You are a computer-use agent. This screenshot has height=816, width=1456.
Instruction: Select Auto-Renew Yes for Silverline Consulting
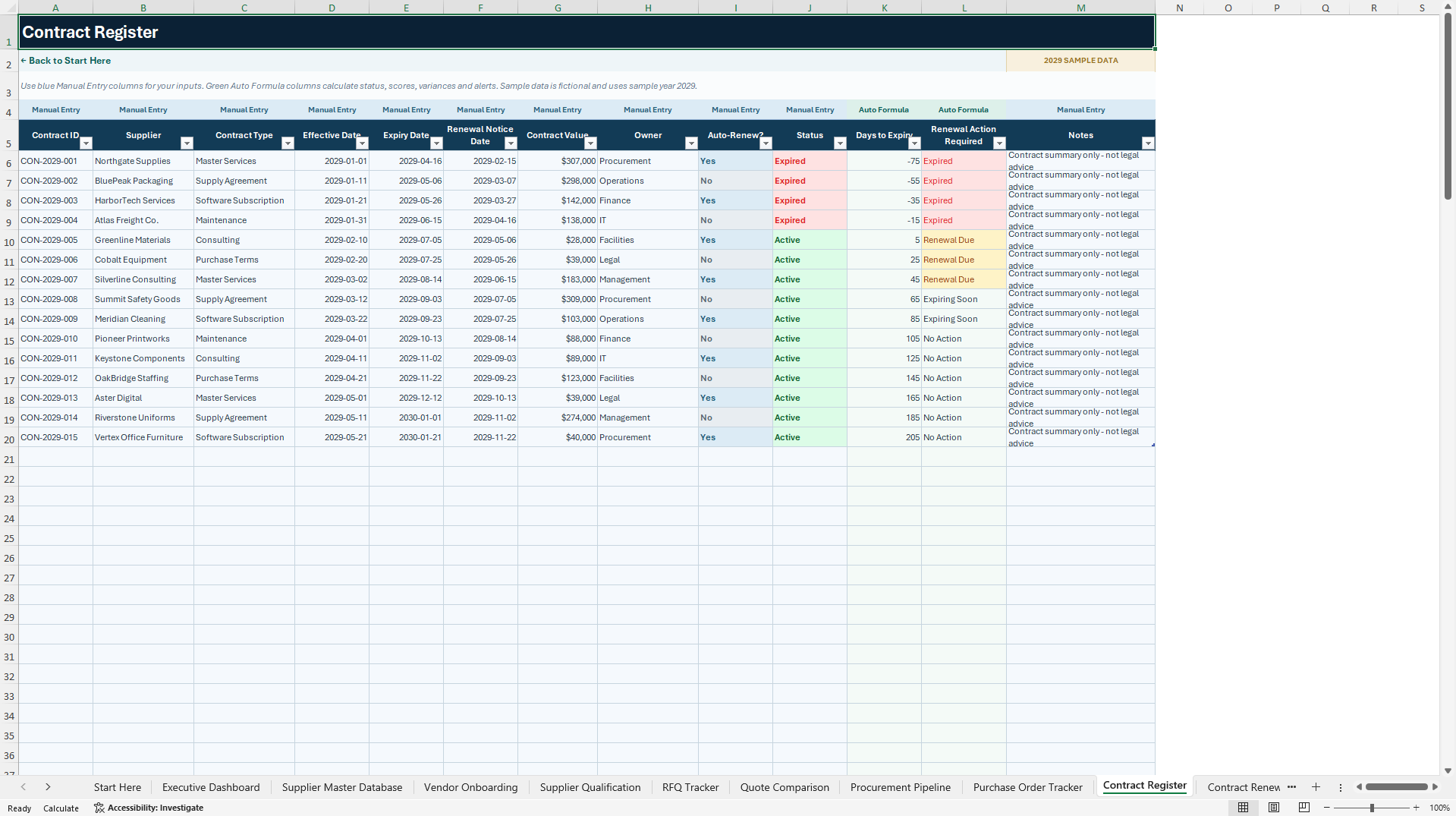735,279
